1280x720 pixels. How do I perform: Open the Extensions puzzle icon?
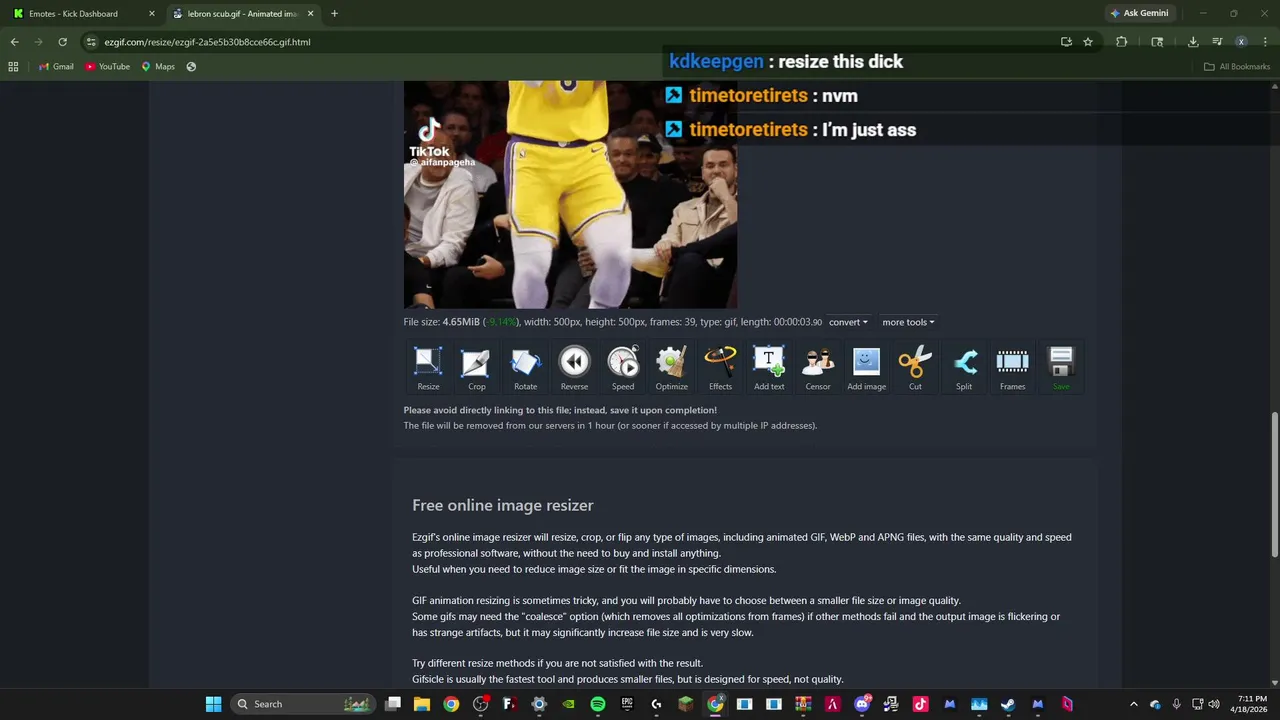pyautogui.click(x=1121, y=42)
